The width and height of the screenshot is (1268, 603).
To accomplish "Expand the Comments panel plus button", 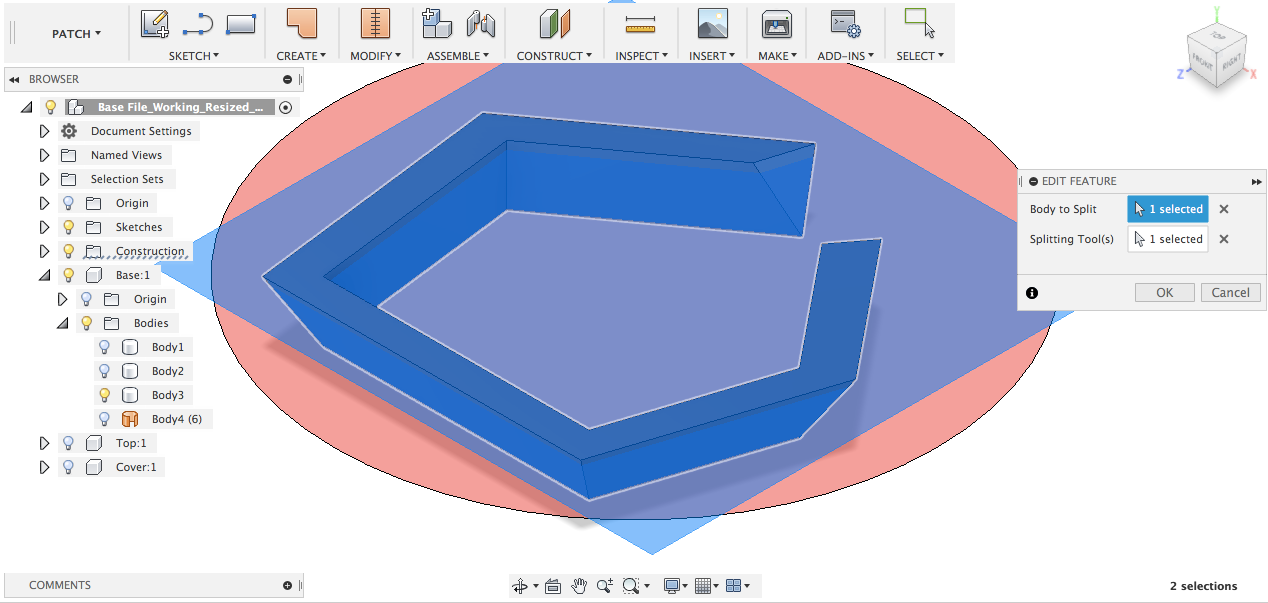I will click(x=288, y=585).
